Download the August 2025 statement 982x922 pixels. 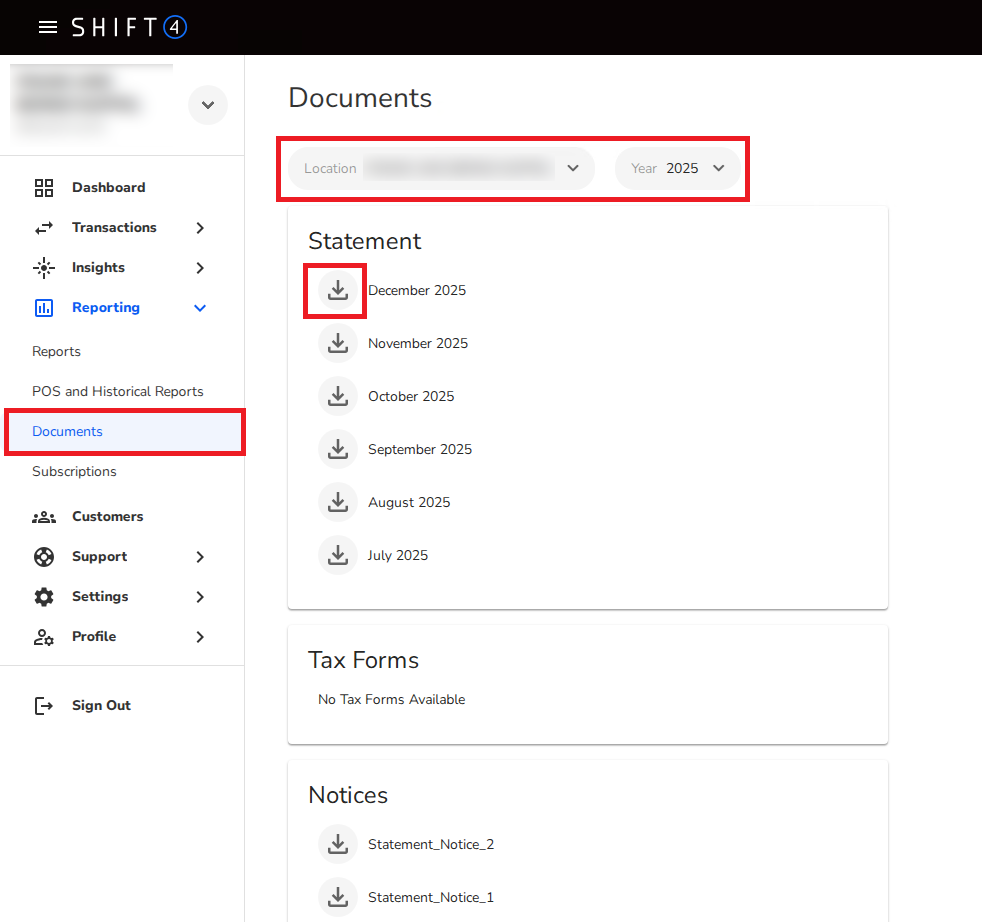coord(338,502)
